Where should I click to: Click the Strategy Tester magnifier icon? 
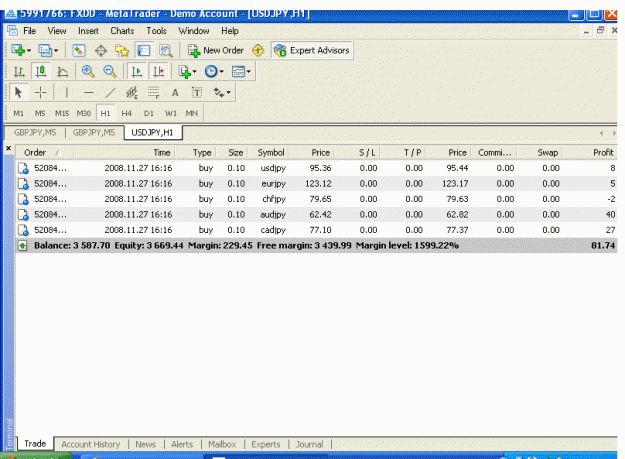point(166,51)
